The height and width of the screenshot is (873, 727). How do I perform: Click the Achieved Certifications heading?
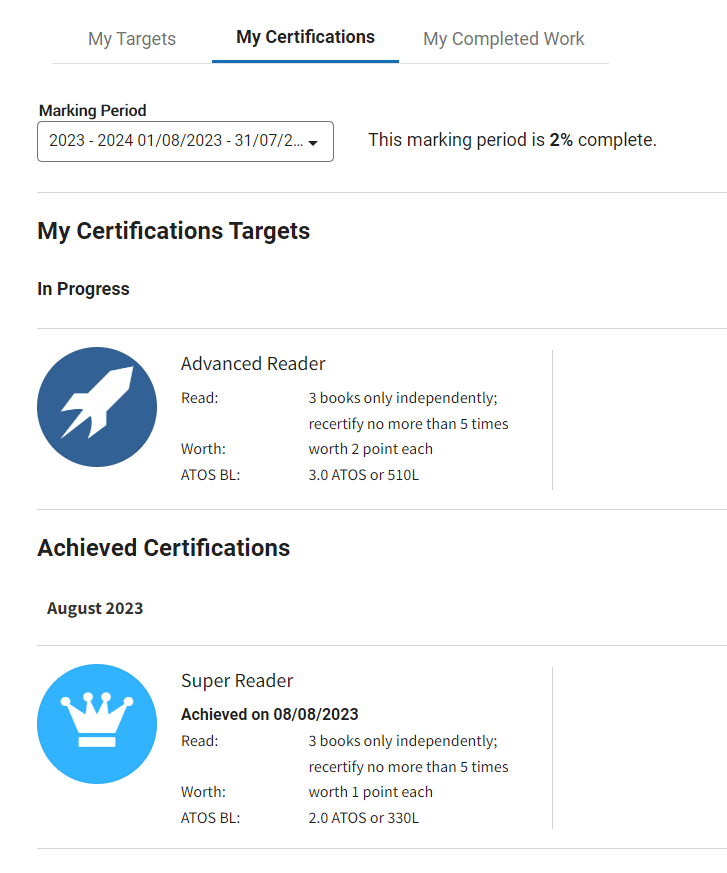click(164, 548)
